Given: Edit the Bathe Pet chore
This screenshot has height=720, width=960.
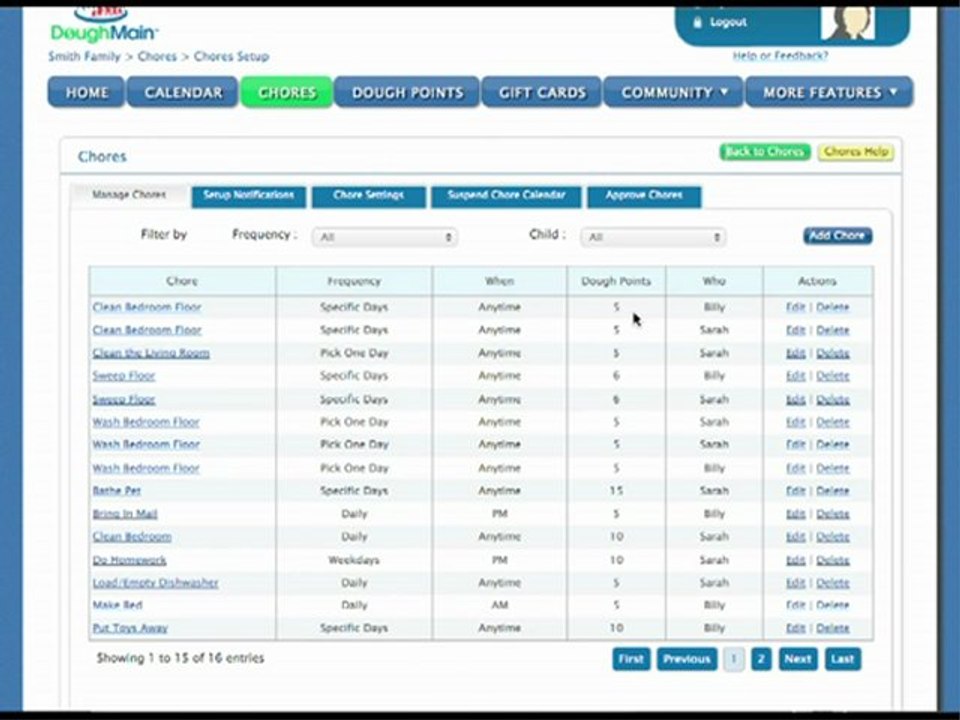Looking at the screenshot, I should (795, 491).
